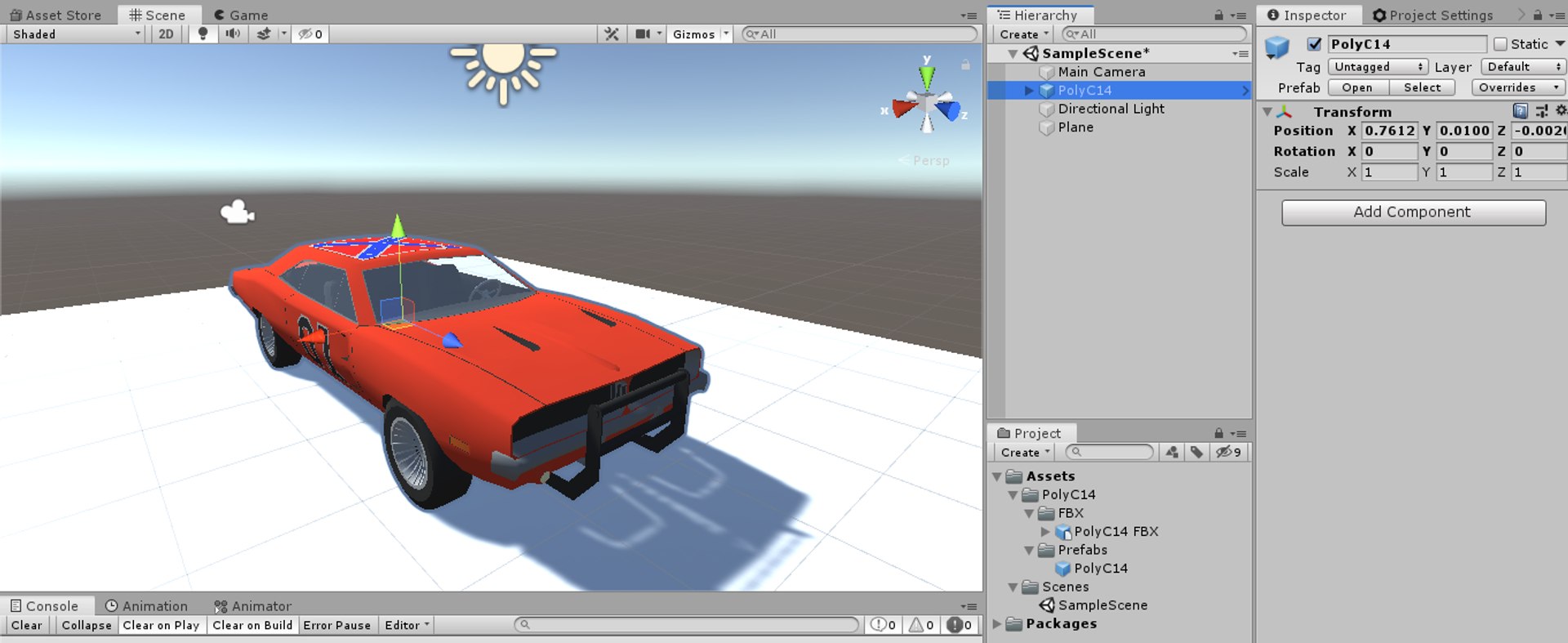The width and height of the screenshot is (1568, 643).
Task: Search by label tag icon in Project panel
Action: tap(1196, 452)
